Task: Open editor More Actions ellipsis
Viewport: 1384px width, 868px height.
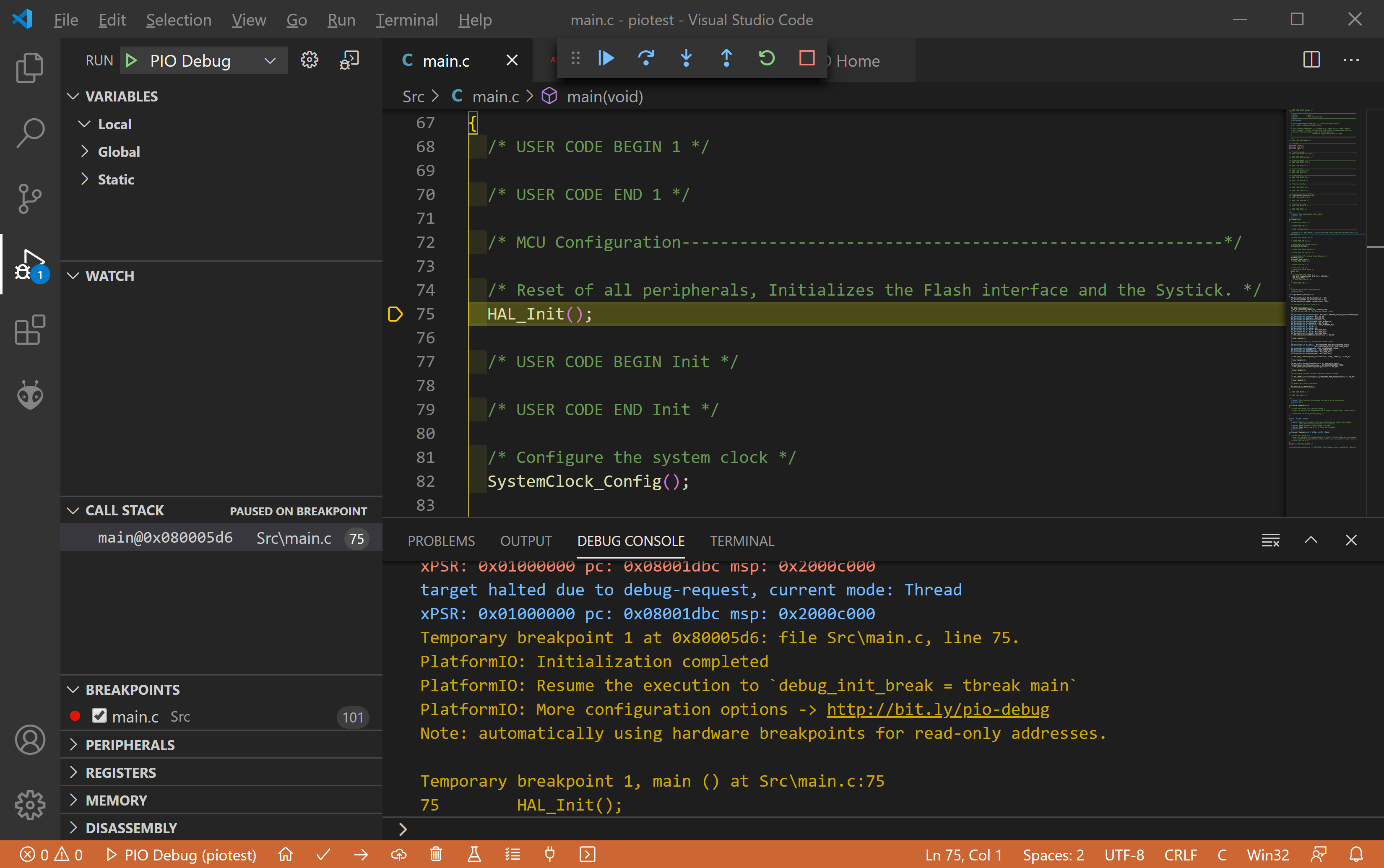Action: [x=1351, y=60]
